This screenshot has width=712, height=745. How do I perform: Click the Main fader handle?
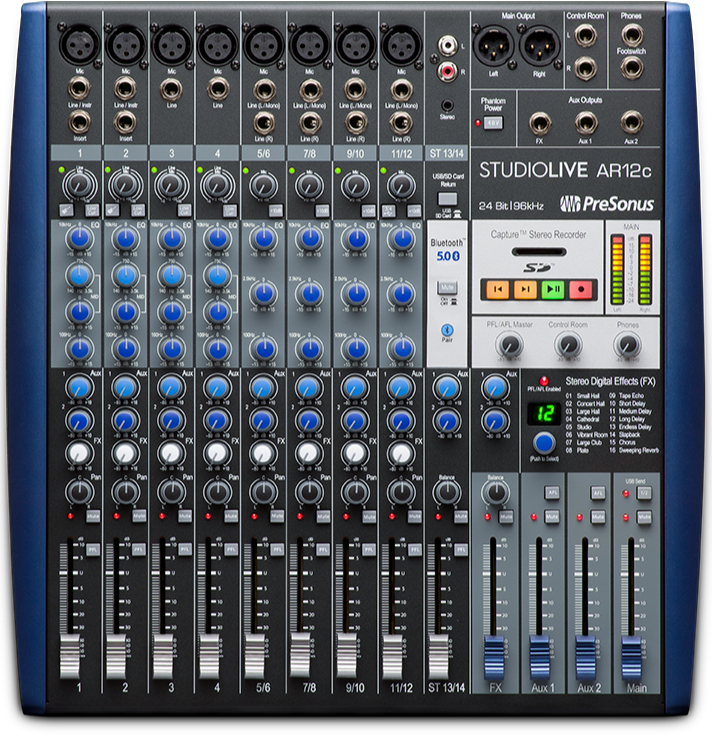point(632,655)
